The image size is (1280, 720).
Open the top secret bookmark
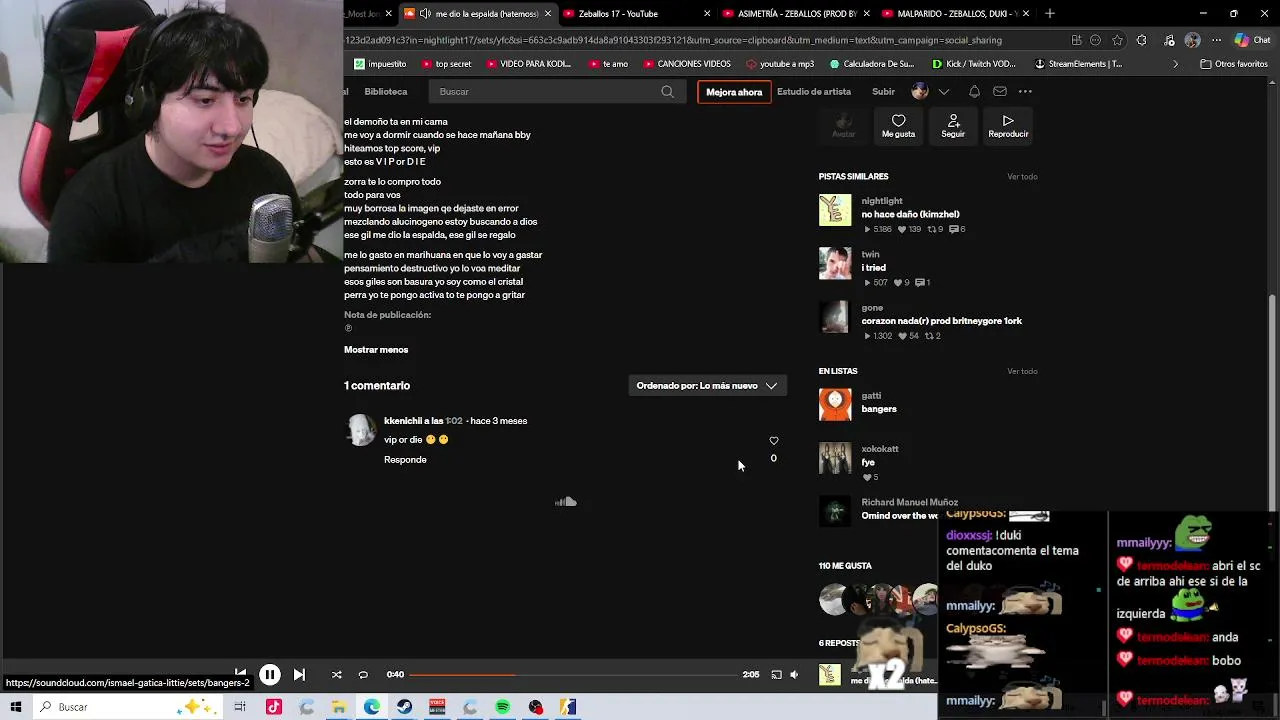pos(446,64)
